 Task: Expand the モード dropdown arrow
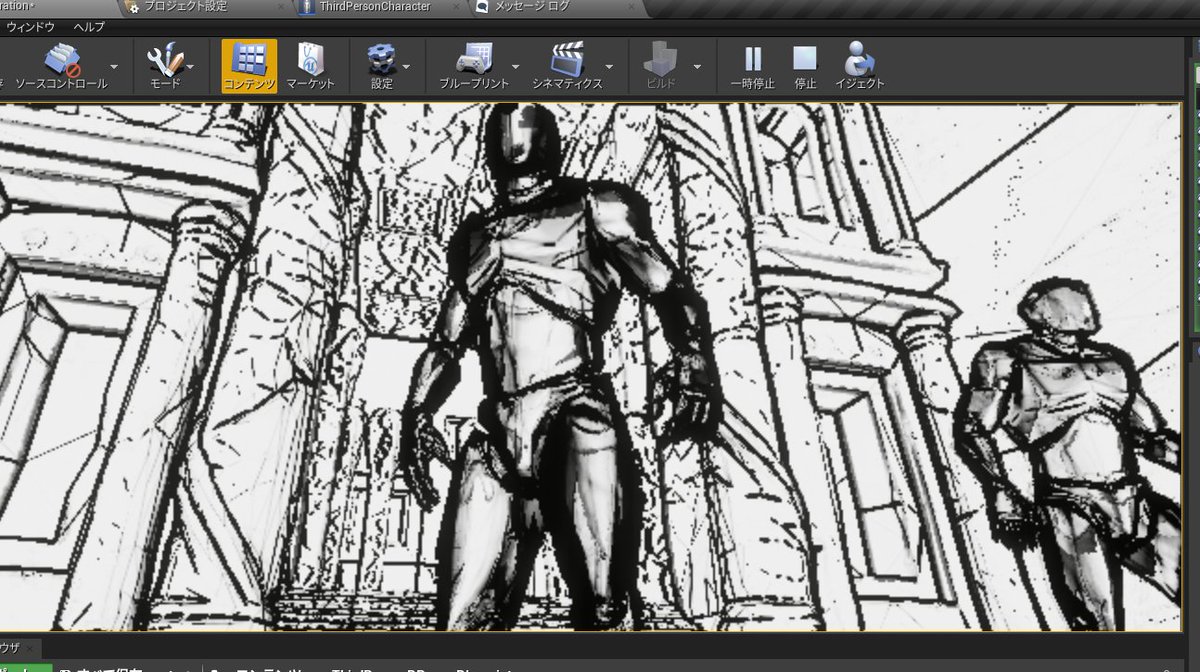tap(190, 67)
